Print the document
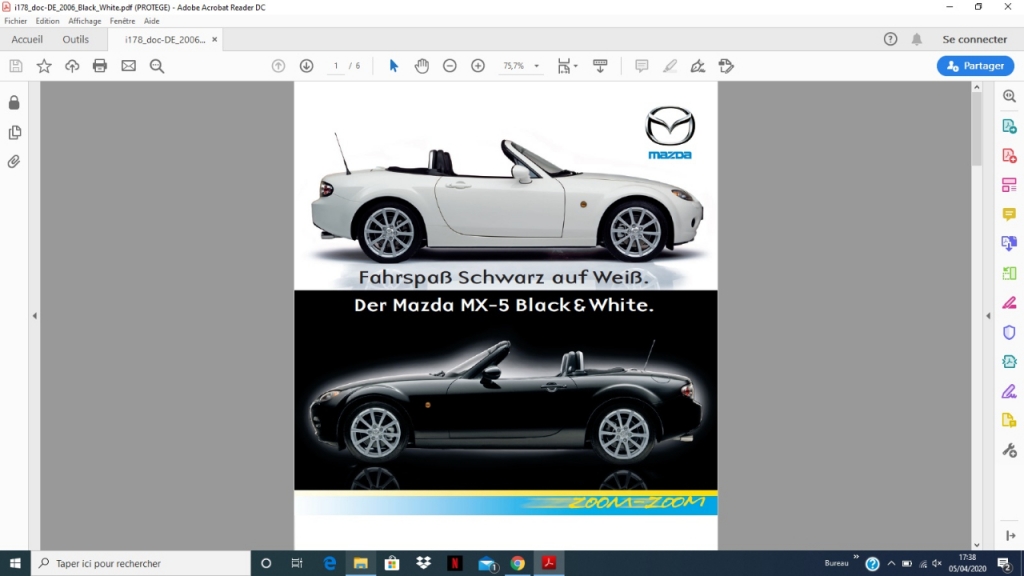The height and width of the screenshot is (576, 1024). [100, 66]
